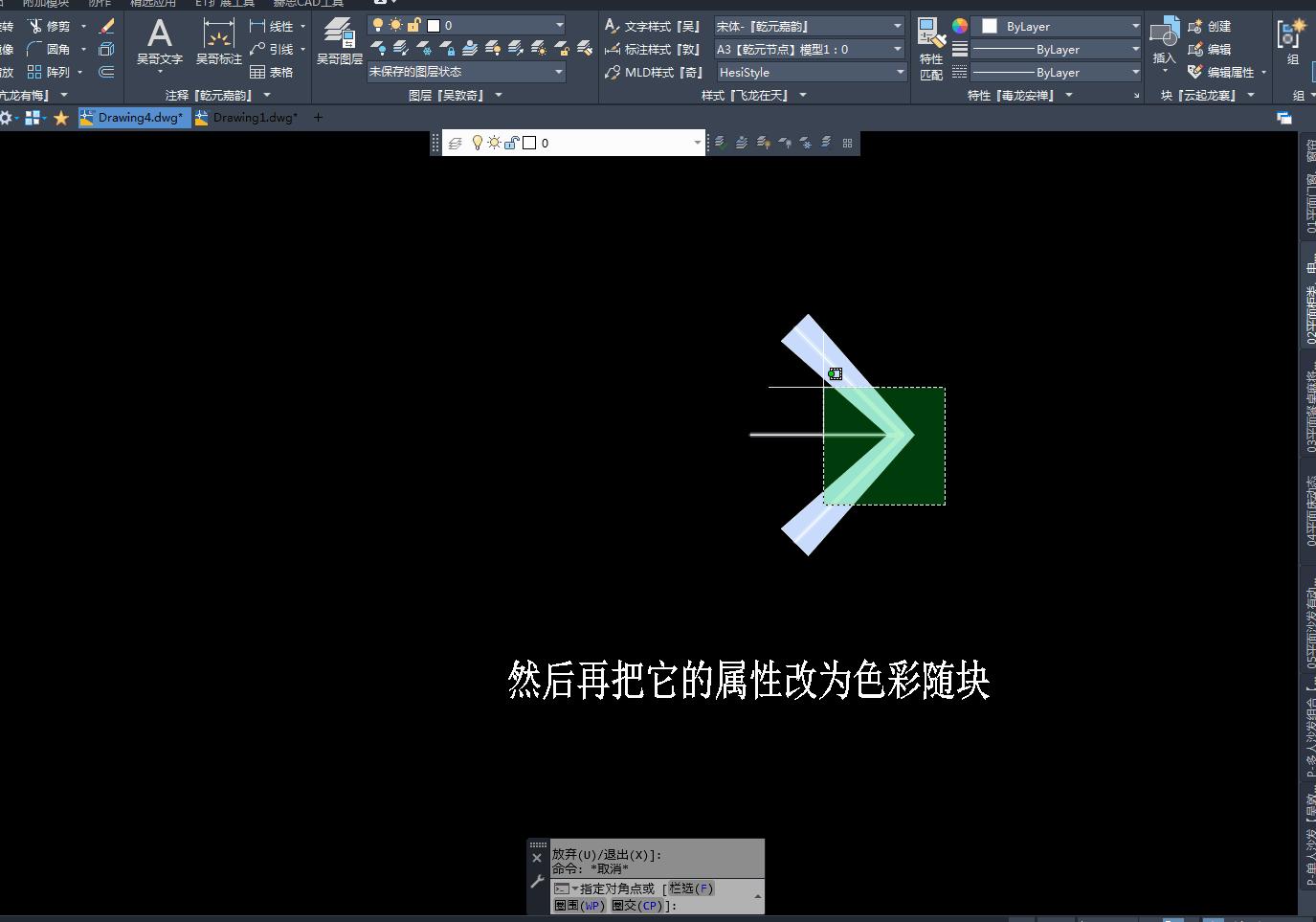1316x922 pixels.
Task: Click the 表格 table tool
Action: click(x=271, y=72)
